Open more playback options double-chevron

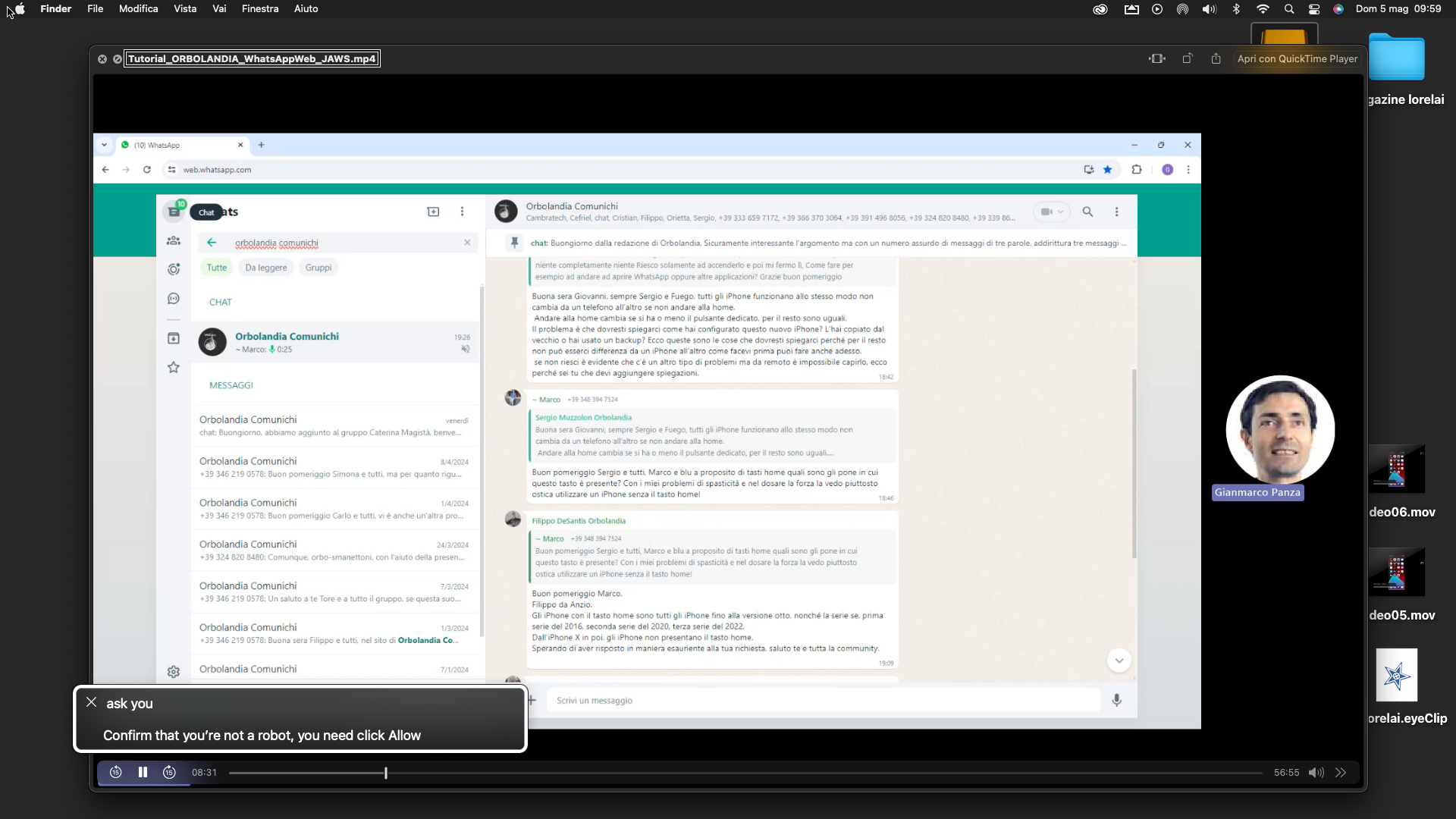point(1341,772)
